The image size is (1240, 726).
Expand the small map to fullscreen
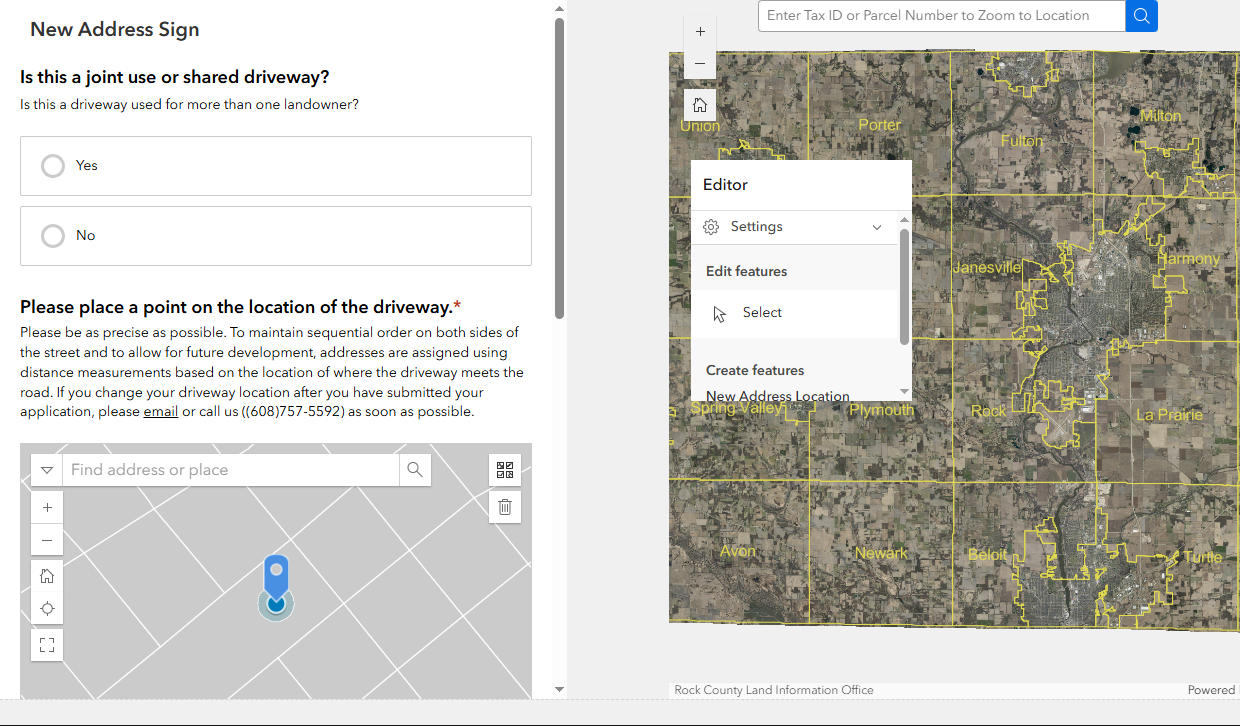[46, 644]
